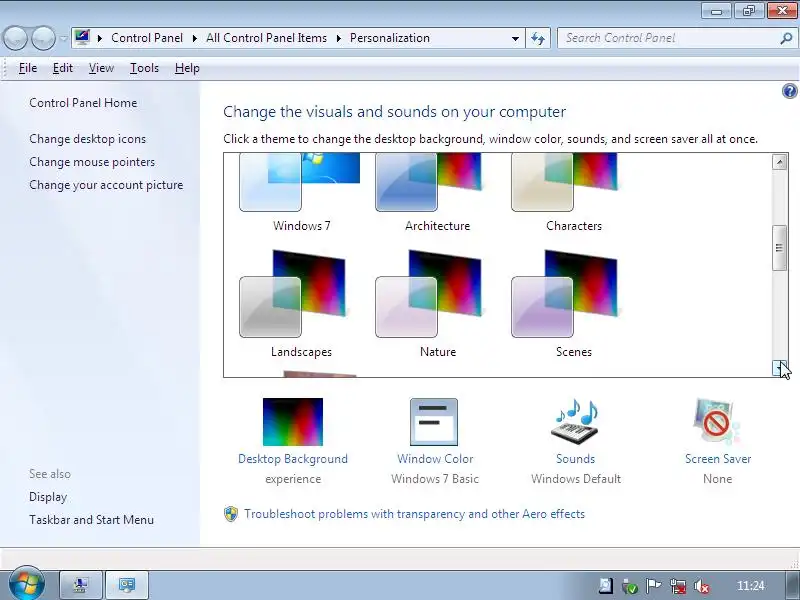Click the Personalization breadcrumb
Viewport: 800px width, 600px height.
390,38
